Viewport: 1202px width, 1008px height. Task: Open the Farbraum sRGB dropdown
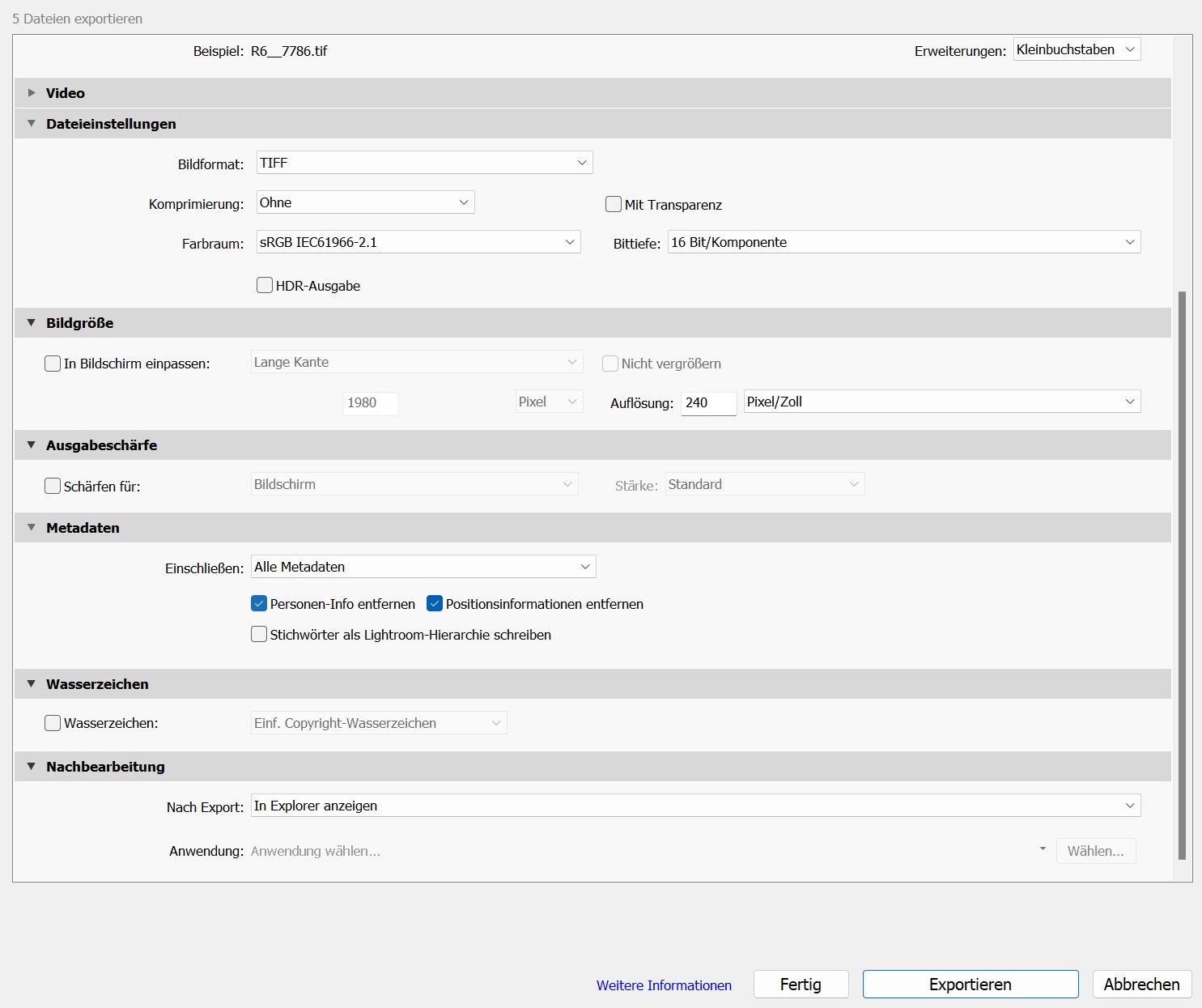click(x=418, y=242)
